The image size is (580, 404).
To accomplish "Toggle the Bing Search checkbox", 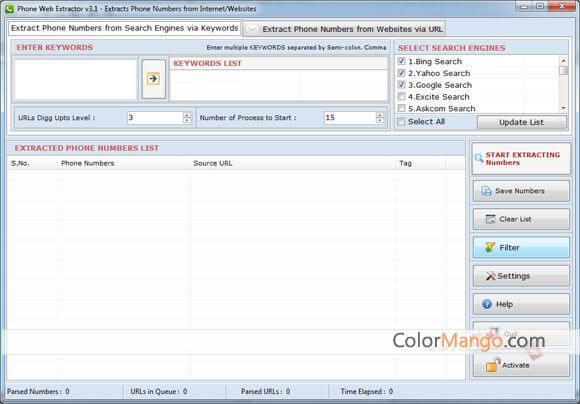I will [x=401, y=61].
